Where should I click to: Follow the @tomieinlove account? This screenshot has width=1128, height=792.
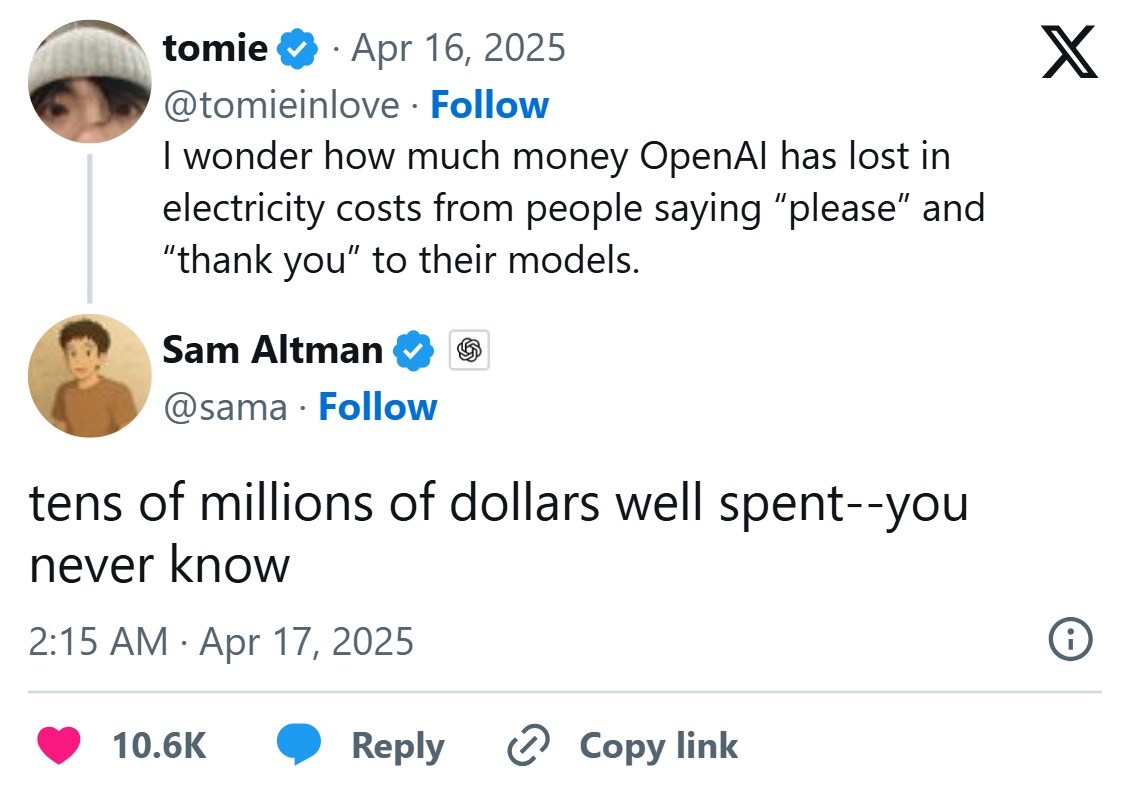(489, 105)
